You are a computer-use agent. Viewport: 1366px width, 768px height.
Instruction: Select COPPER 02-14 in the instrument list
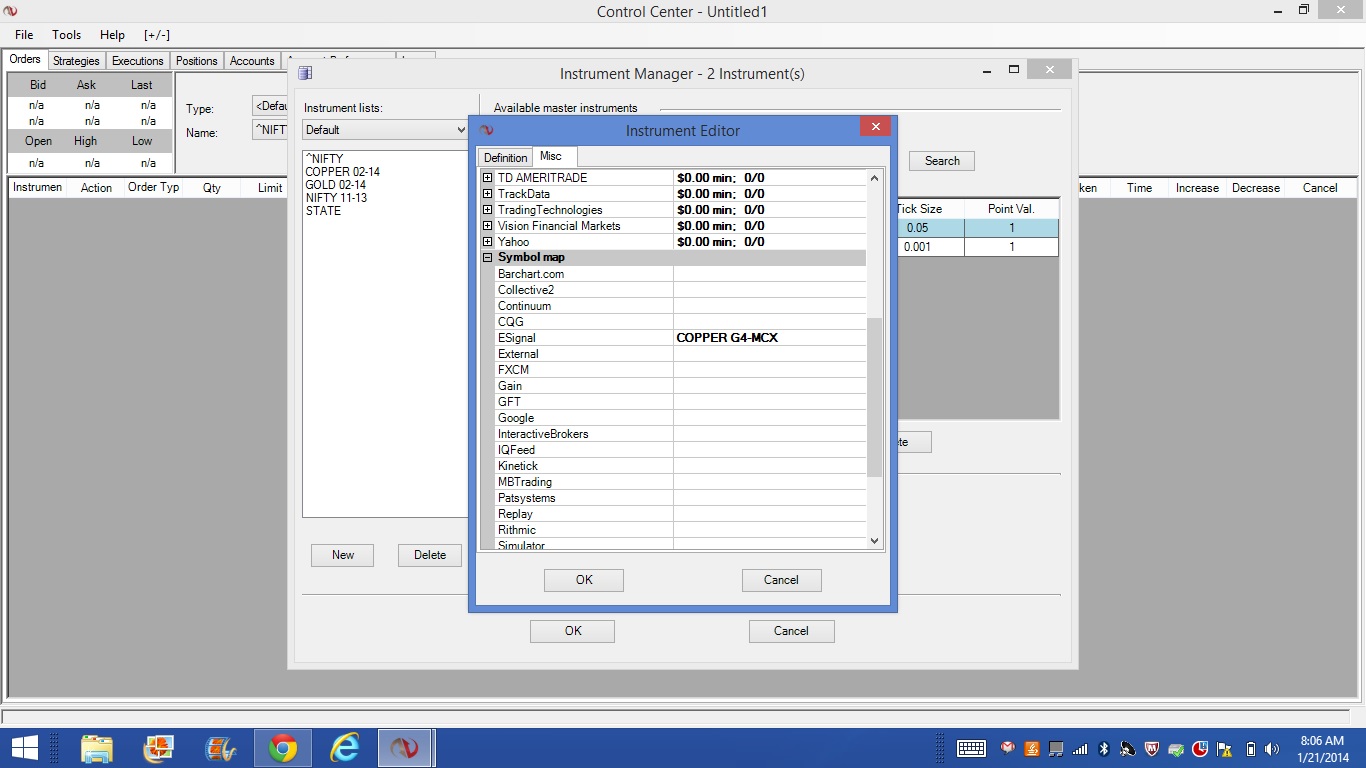(x=343, y=172)
